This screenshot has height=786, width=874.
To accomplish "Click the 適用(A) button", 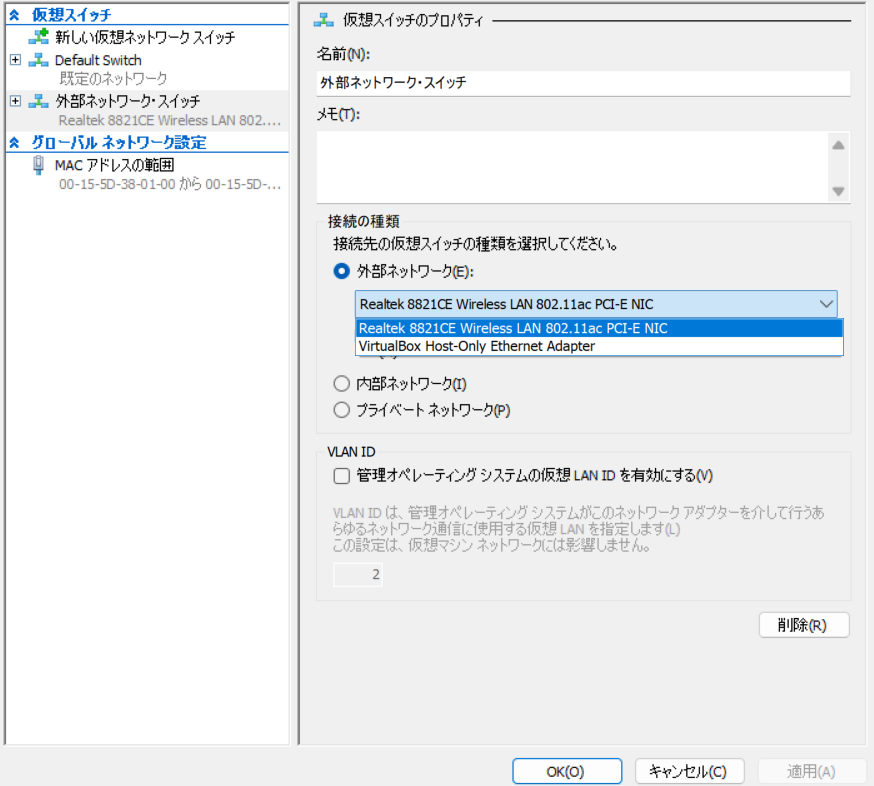I will [812, 772].
